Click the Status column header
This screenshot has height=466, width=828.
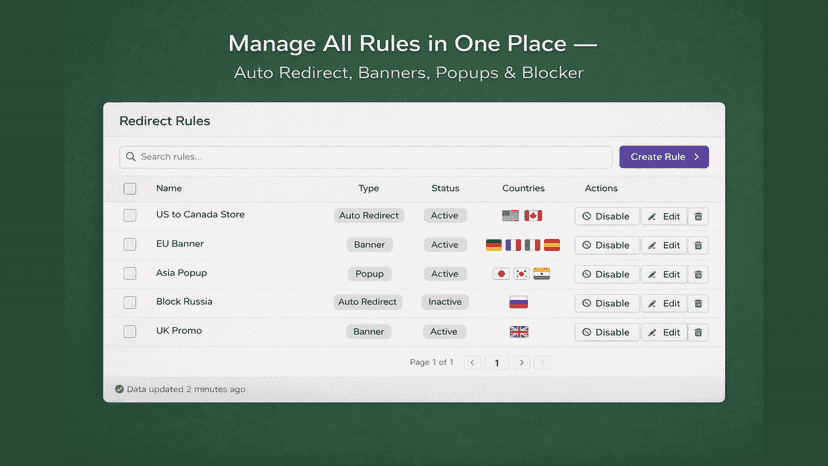coord(445,188)
